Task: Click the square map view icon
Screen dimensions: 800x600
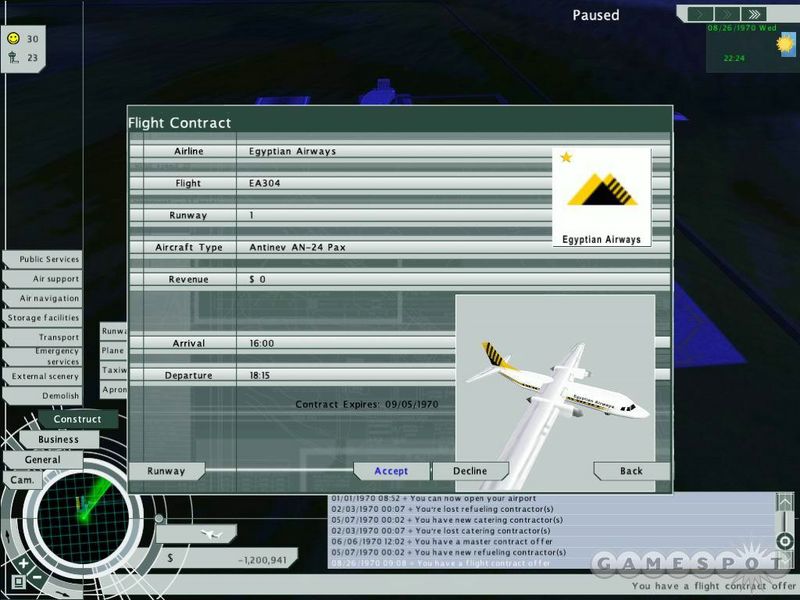Action: [x=18, y=582]
